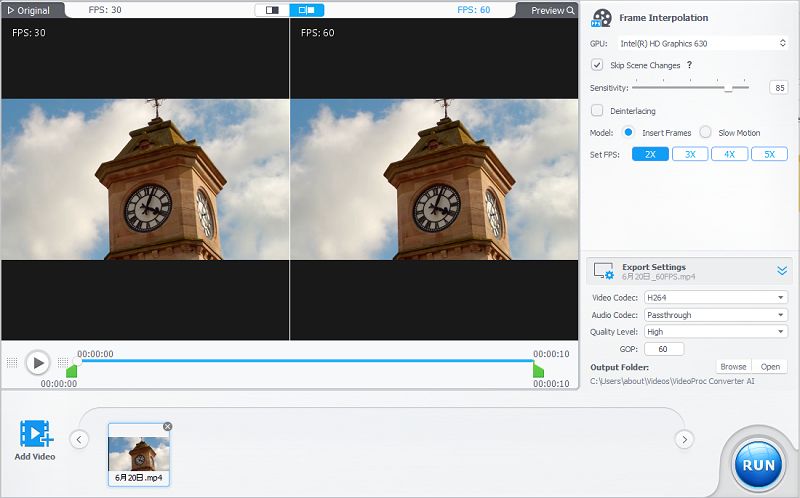Click Browse for output folder

click(733, 366)
